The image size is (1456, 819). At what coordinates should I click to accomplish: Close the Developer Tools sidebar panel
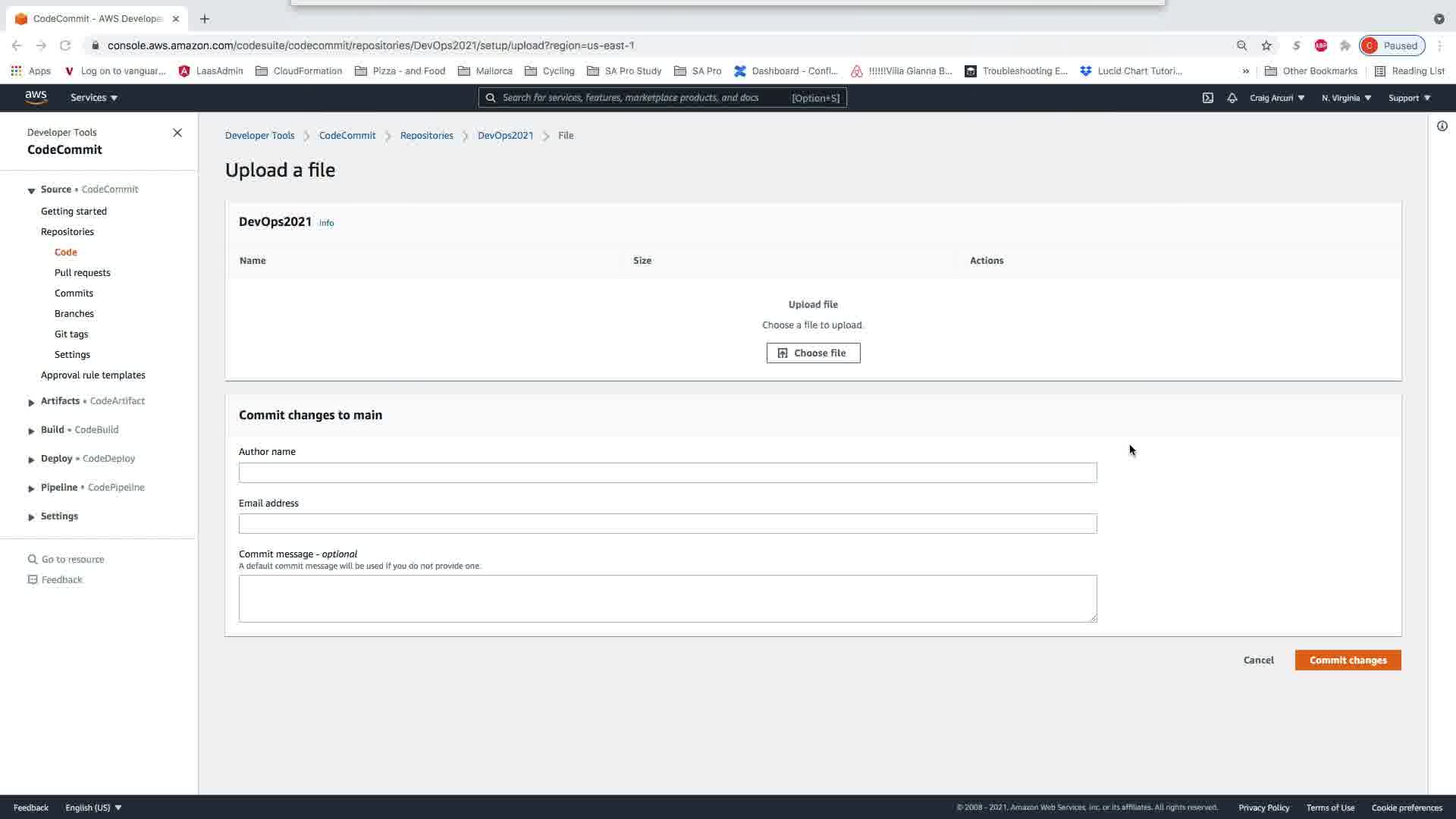pos(177,133)
